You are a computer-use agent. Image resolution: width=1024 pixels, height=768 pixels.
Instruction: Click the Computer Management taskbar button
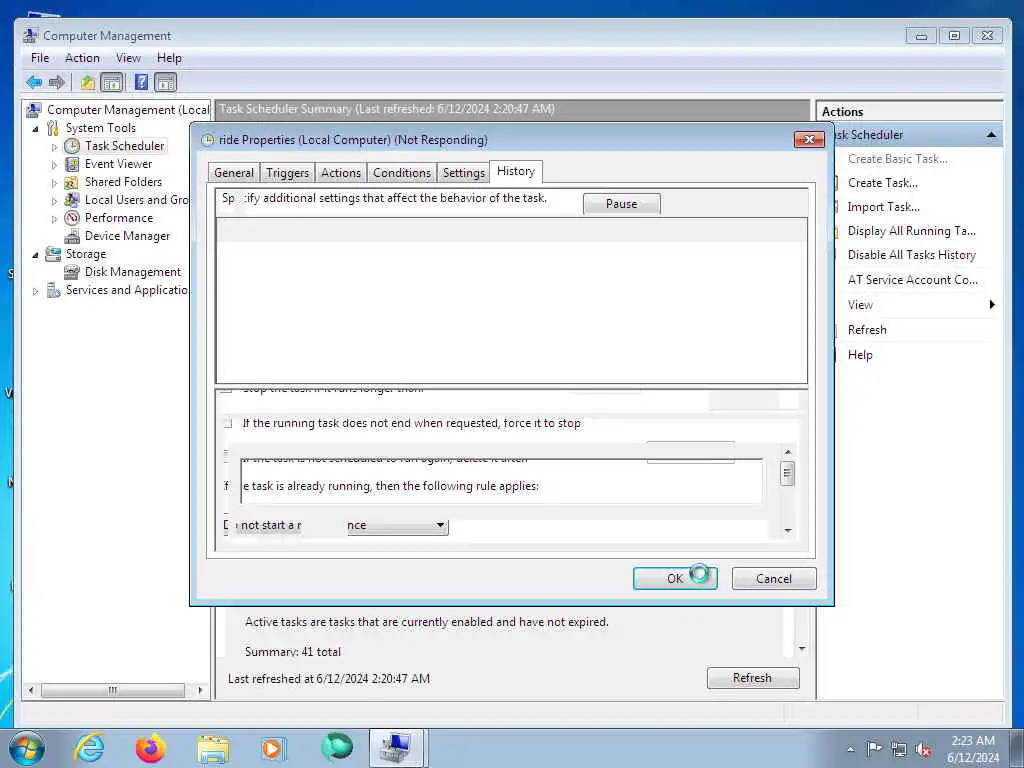(x=398, y=748)
